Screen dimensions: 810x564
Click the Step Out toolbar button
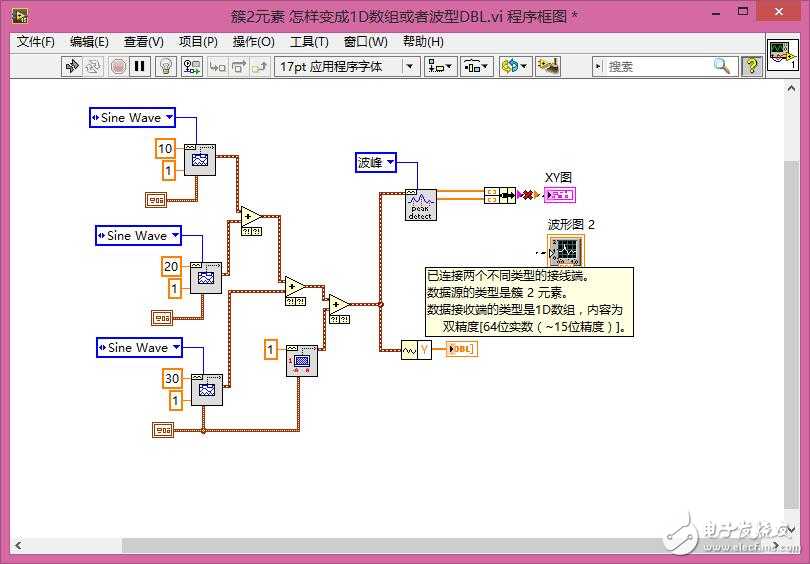260,67
